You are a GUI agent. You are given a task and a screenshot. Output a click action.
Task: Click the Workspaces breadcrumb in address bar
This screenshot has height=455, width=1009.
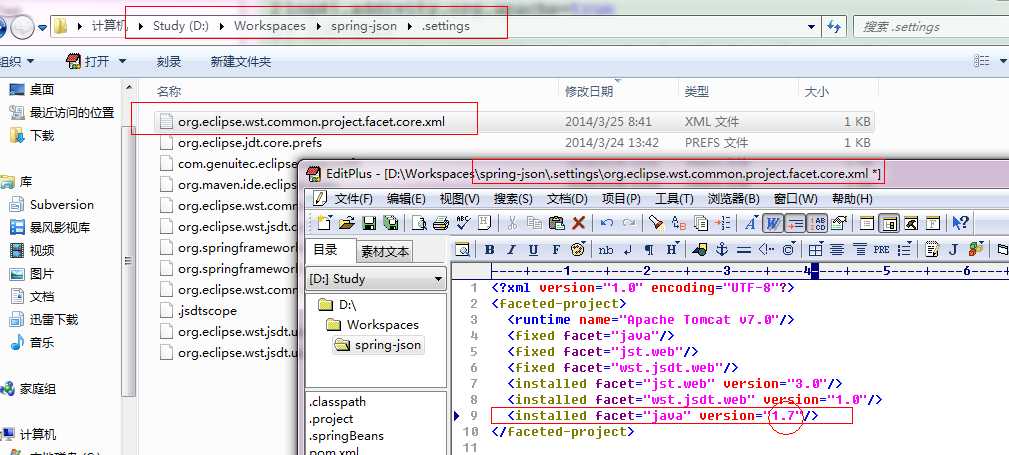pos(270,26)
